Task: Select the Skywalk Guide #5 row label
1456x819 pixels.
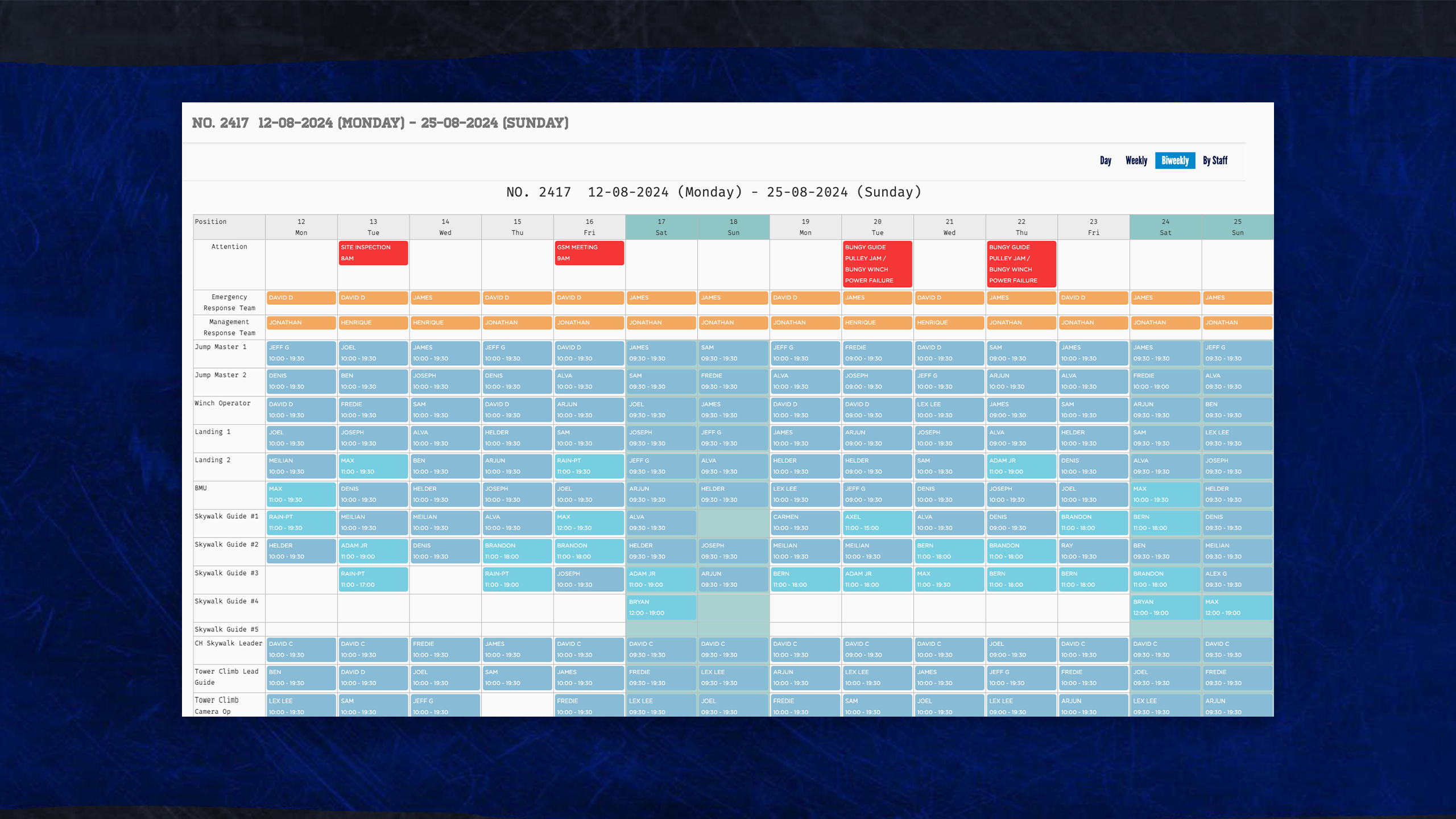Action: [x=227, y=629]
